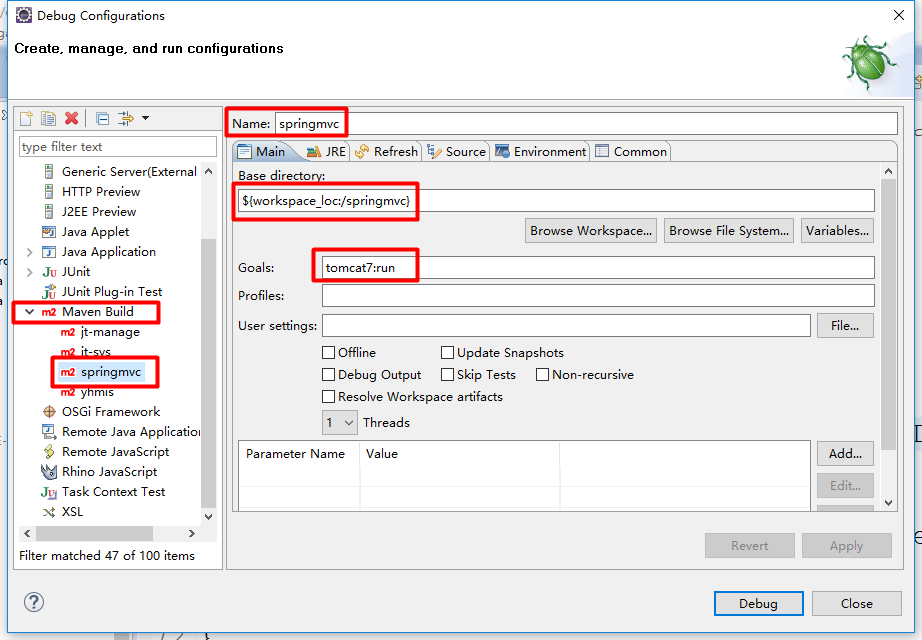Click into the Goals input field
Viewport: 922px width, 640px height.
point(598,268)
